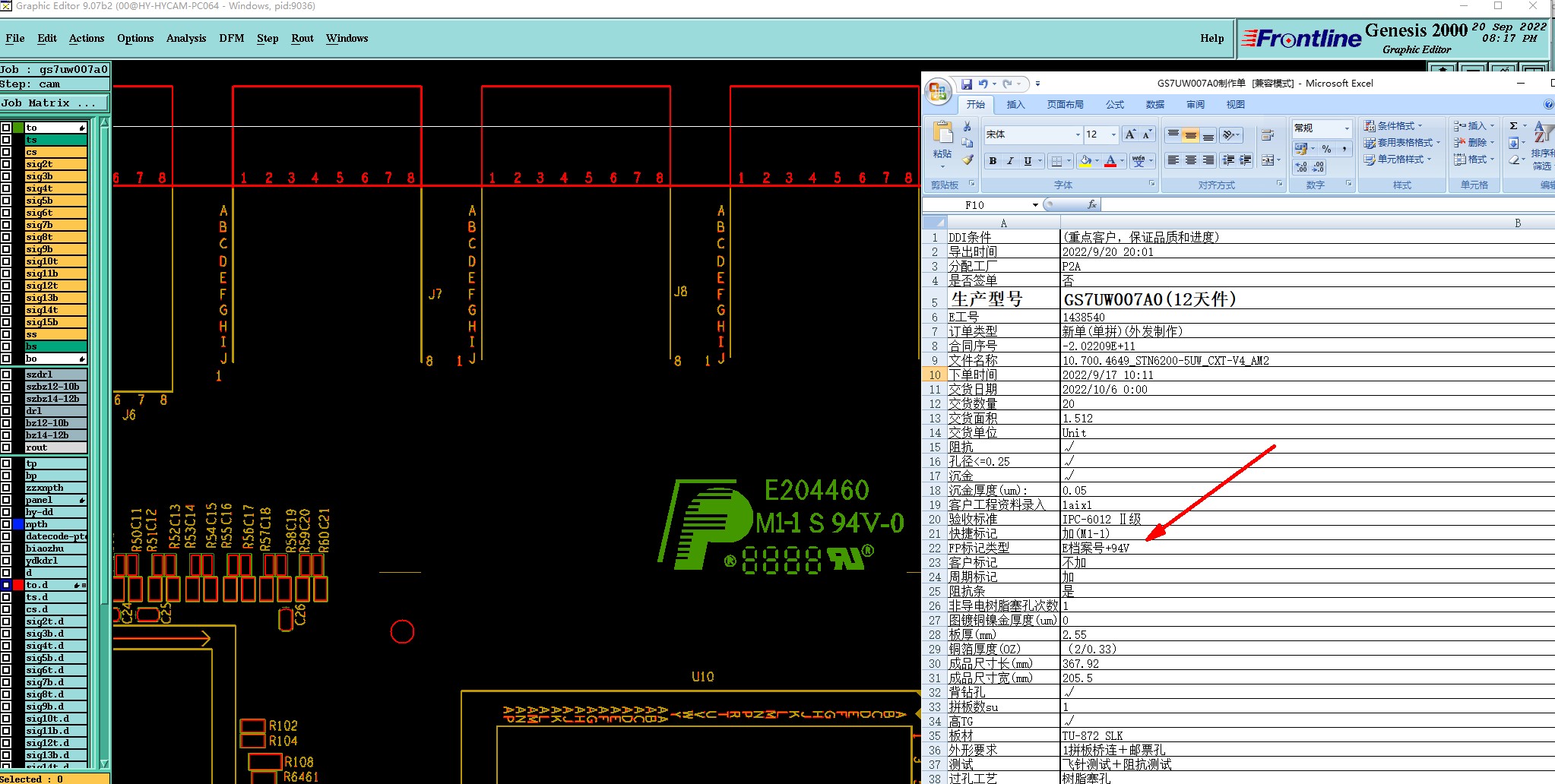Open the font name dropdown 宋体
The image size is (1555, 784).
(1078, 134)
